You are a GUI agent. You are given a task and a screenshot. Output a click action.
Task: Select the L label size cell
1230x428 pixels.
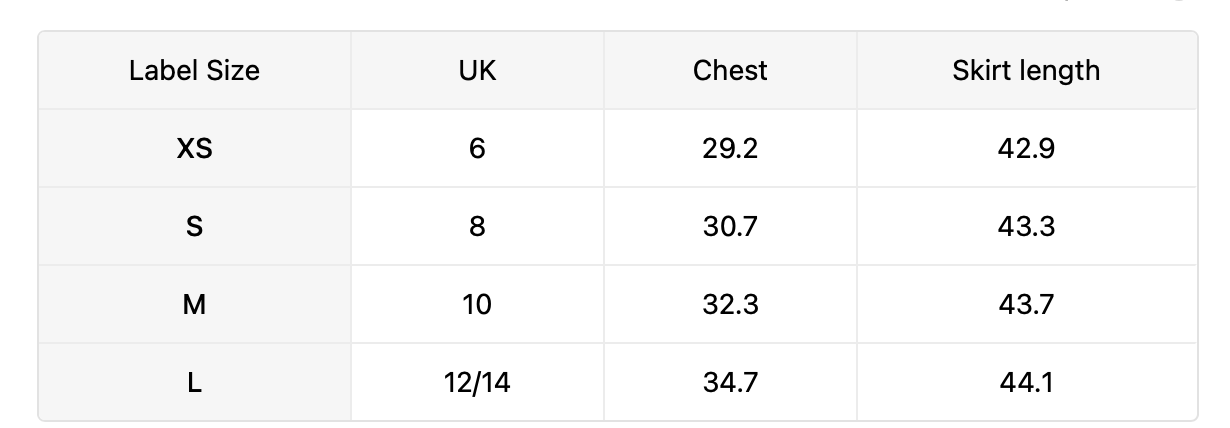tap(195, 382)
